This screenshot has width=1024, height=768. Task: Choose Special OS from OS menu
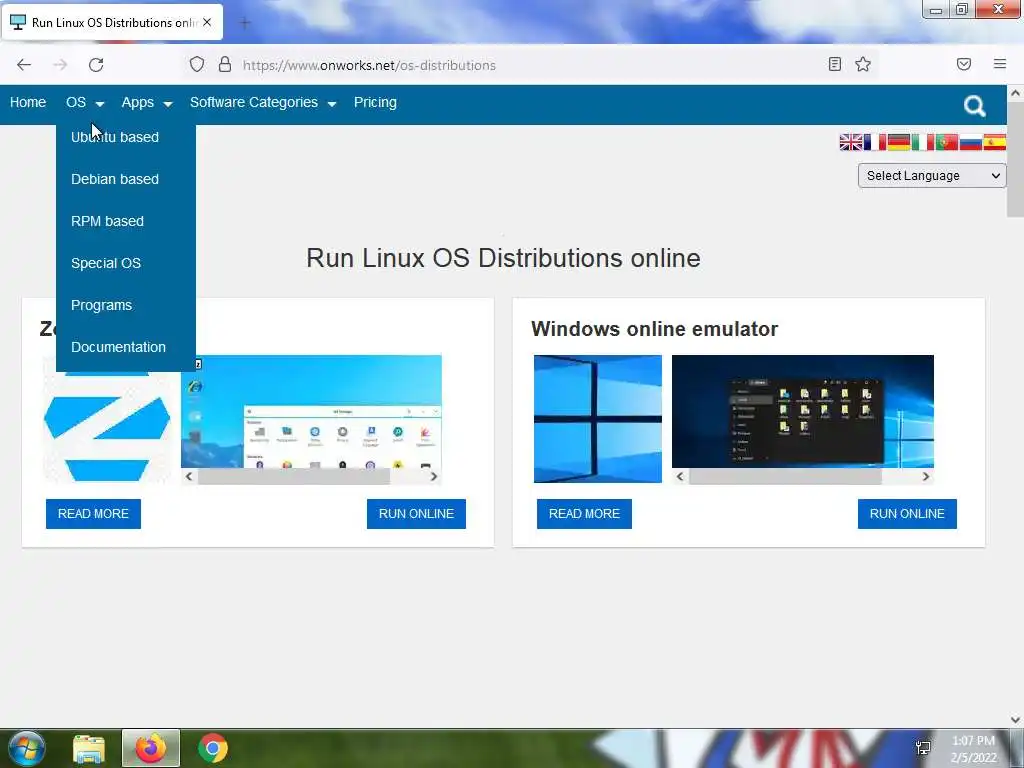106,263
